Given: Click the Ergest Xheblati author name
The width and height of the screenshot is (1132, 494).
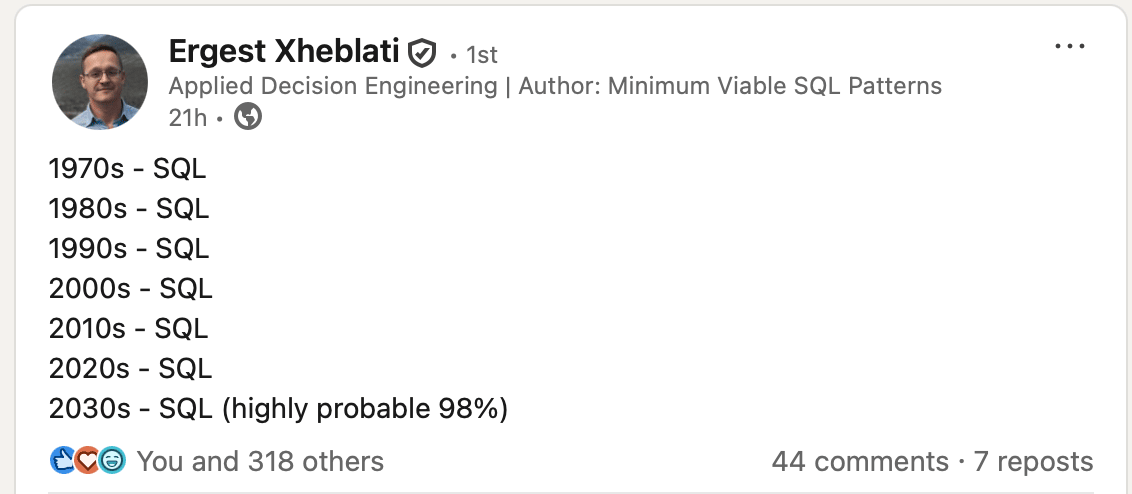Looking at the screenshot, I should click(284, 51).
